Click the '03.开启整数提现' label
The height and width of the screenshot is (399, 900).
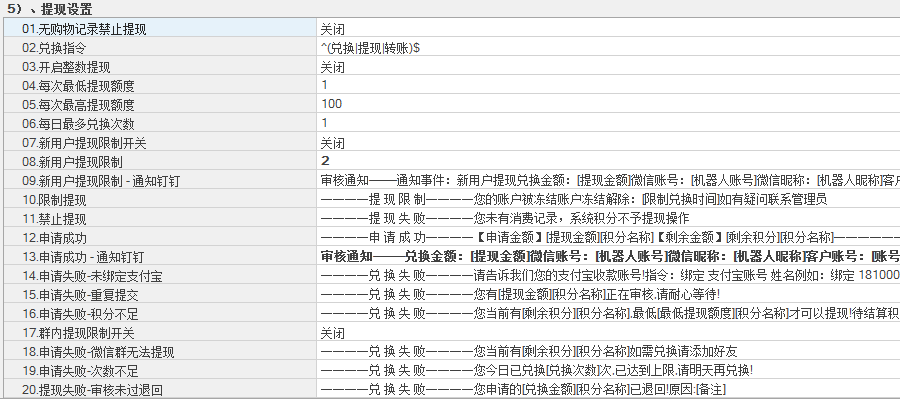coord(66,67)
